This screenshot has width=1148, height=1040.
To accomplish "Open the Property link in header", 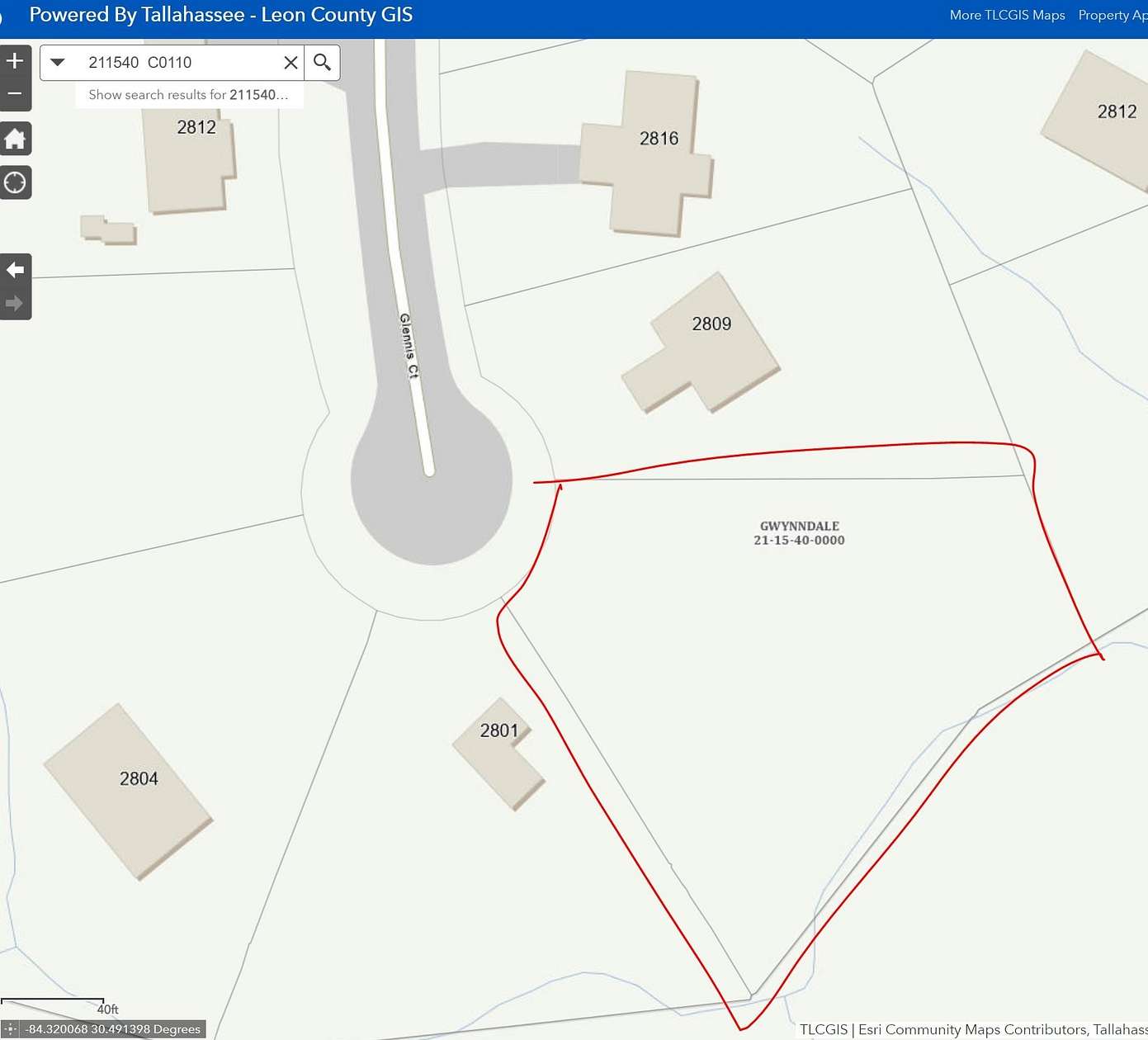I will (1113, 15).
